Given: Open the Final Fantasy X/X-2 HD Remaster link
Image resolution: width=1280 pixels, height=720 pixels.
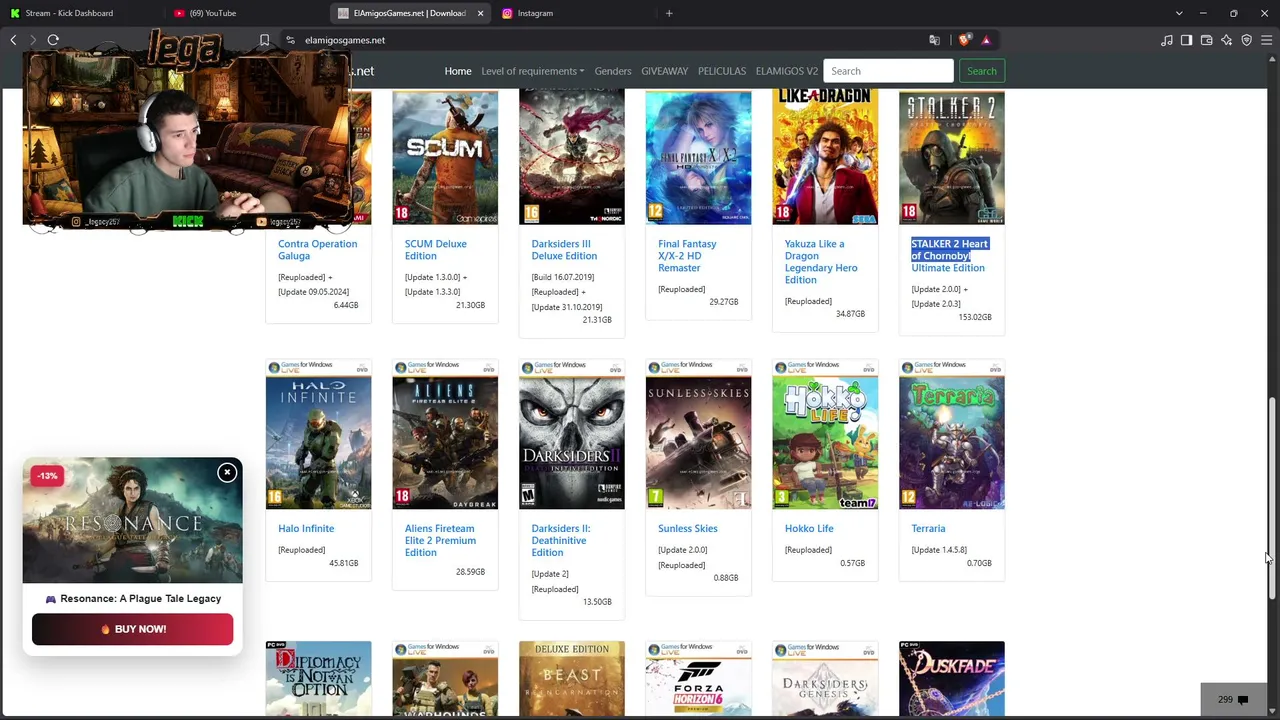Looking at the screenshot, I should tap(687, 256).
